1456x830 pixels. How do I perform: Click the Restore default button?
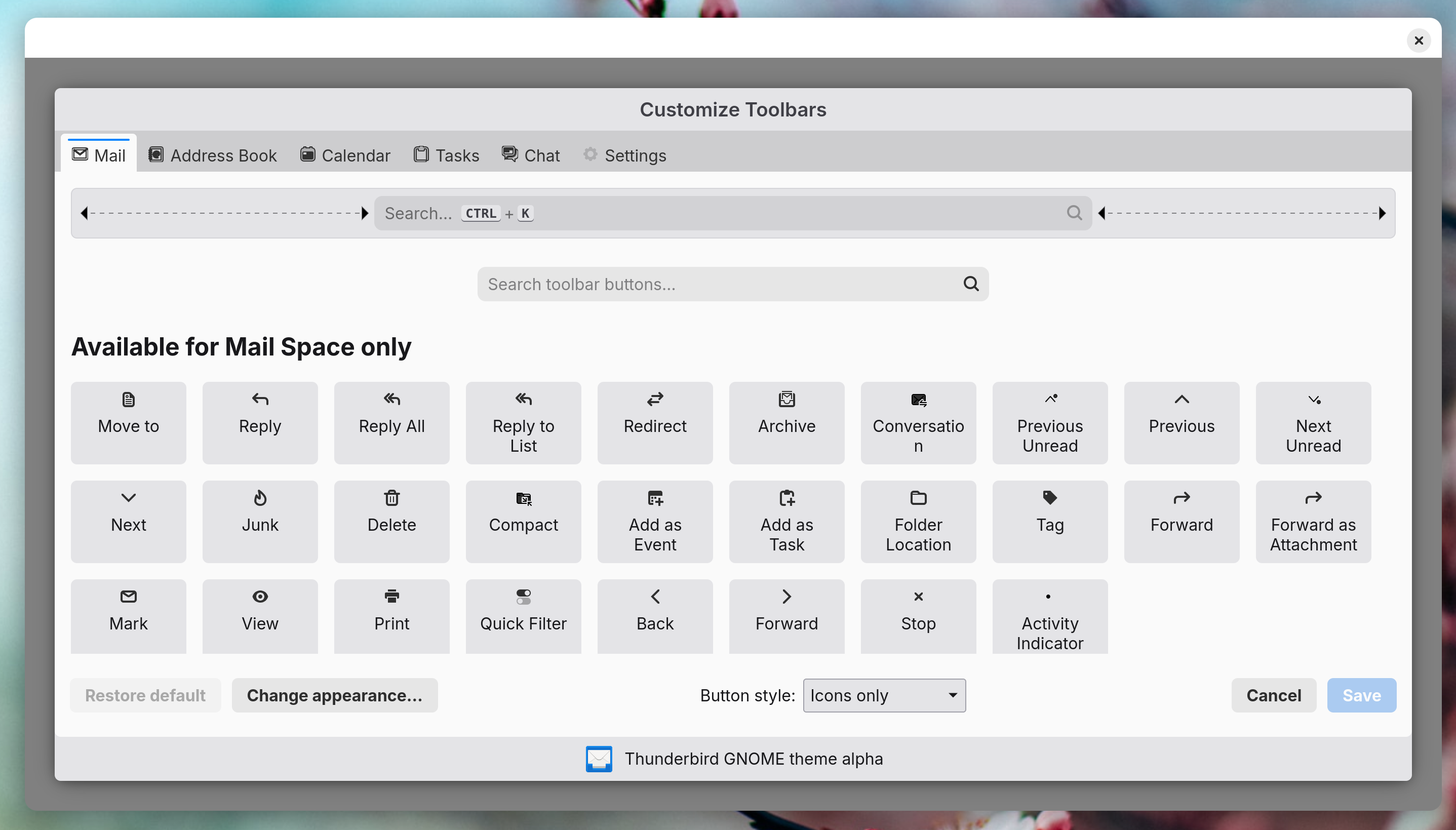pos(145,695)
